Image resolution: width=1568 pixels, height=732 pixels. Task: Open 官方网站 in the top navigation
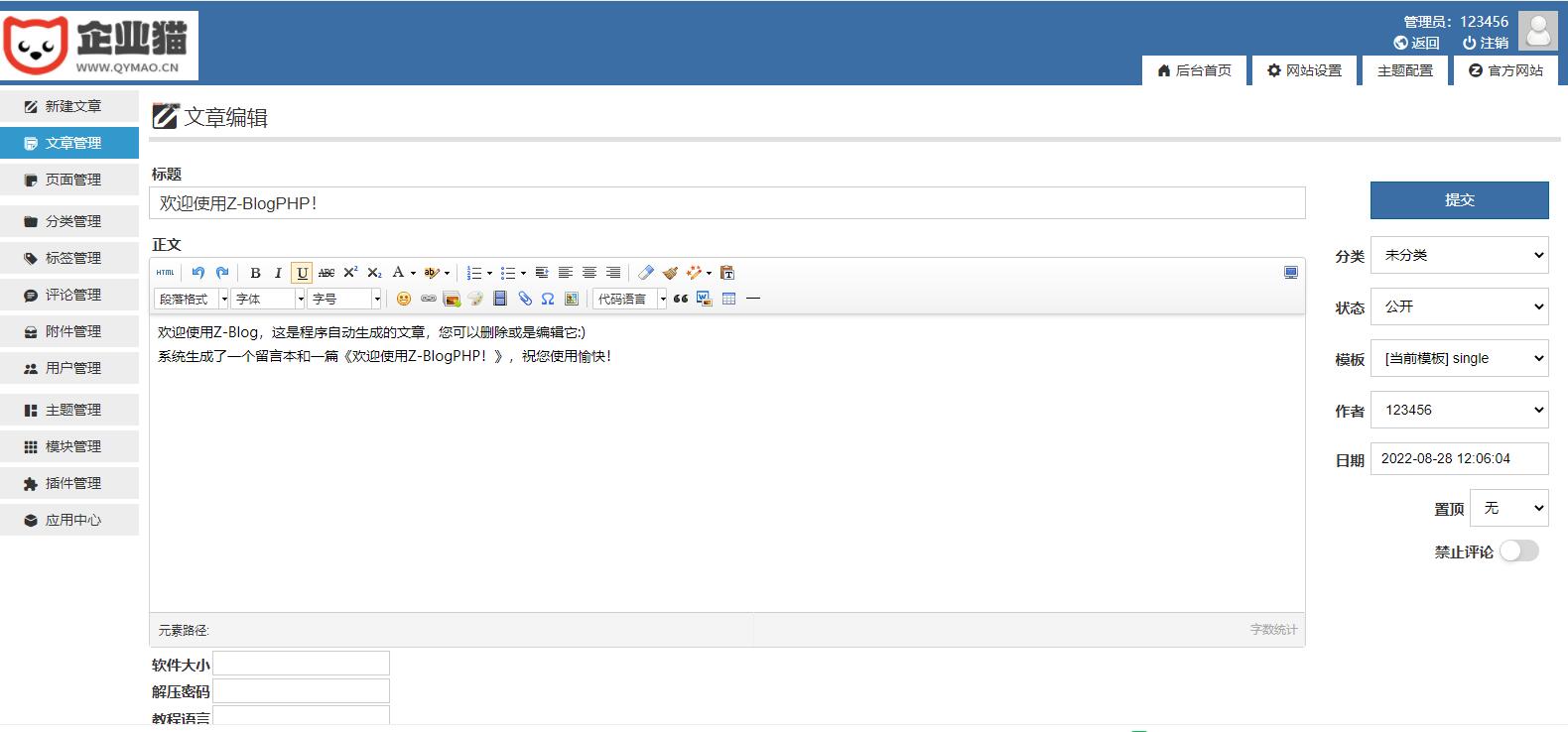click(x=1506, y=70)
